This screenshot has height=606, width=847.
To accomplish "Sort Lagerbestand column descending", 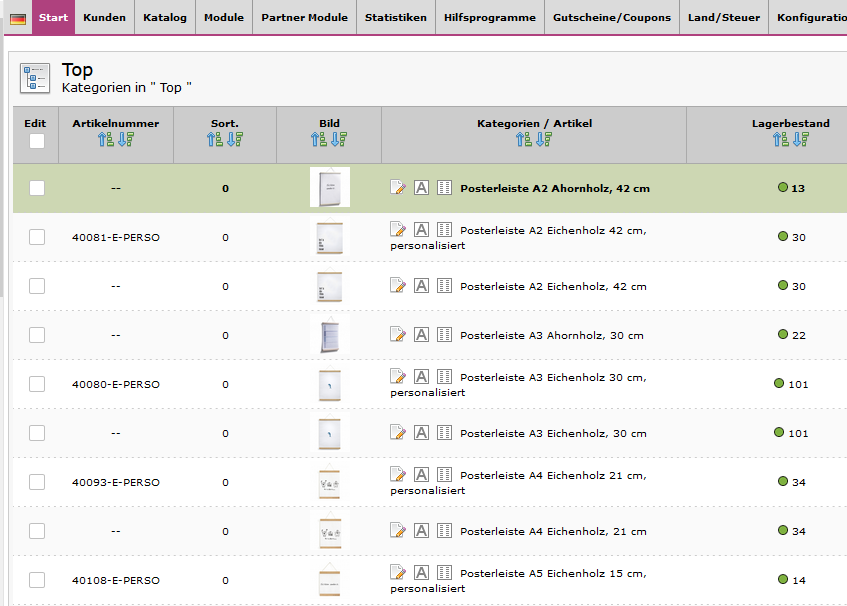I will (x=800, y=140).
